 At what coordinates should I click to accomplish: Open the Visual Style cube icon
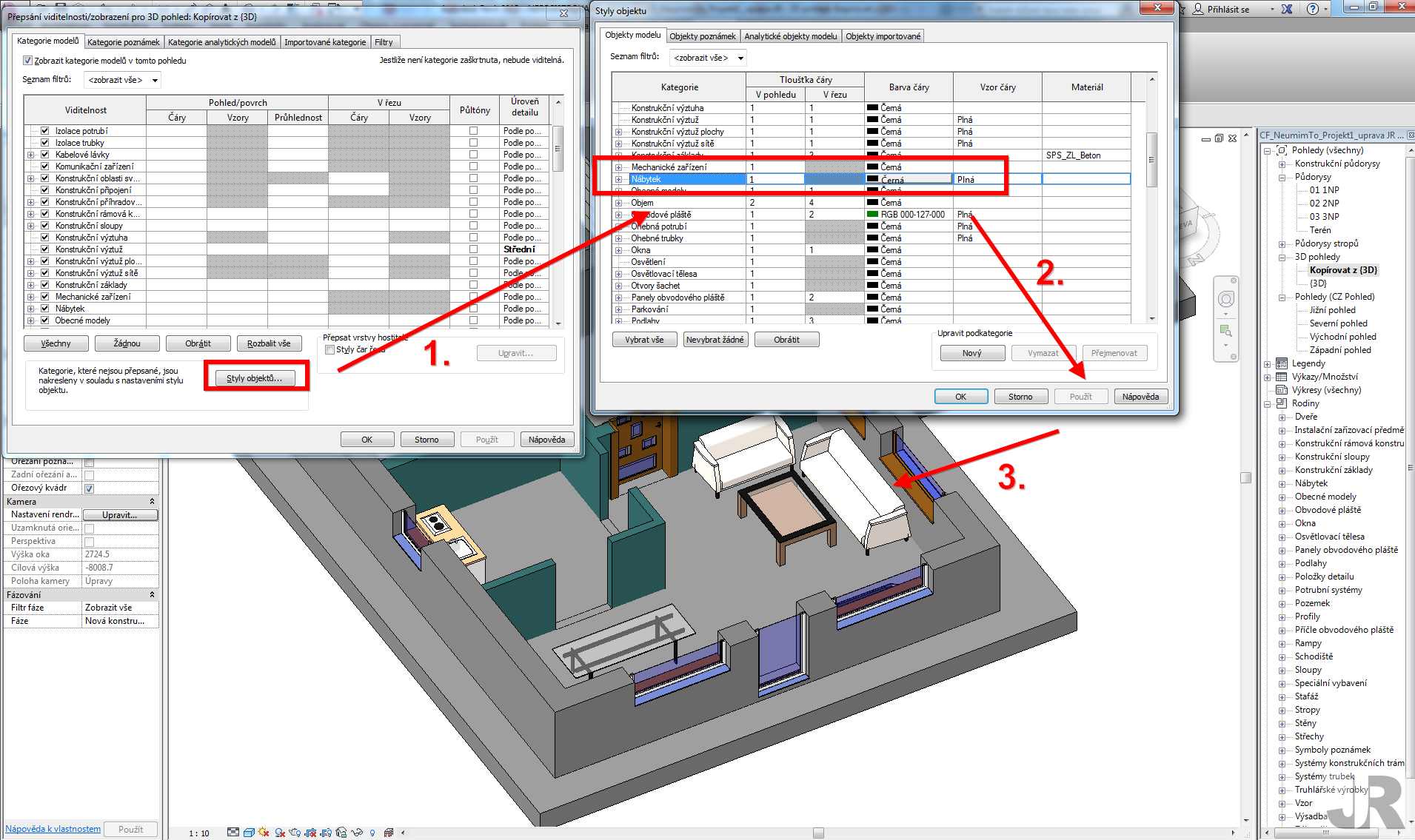250,833
